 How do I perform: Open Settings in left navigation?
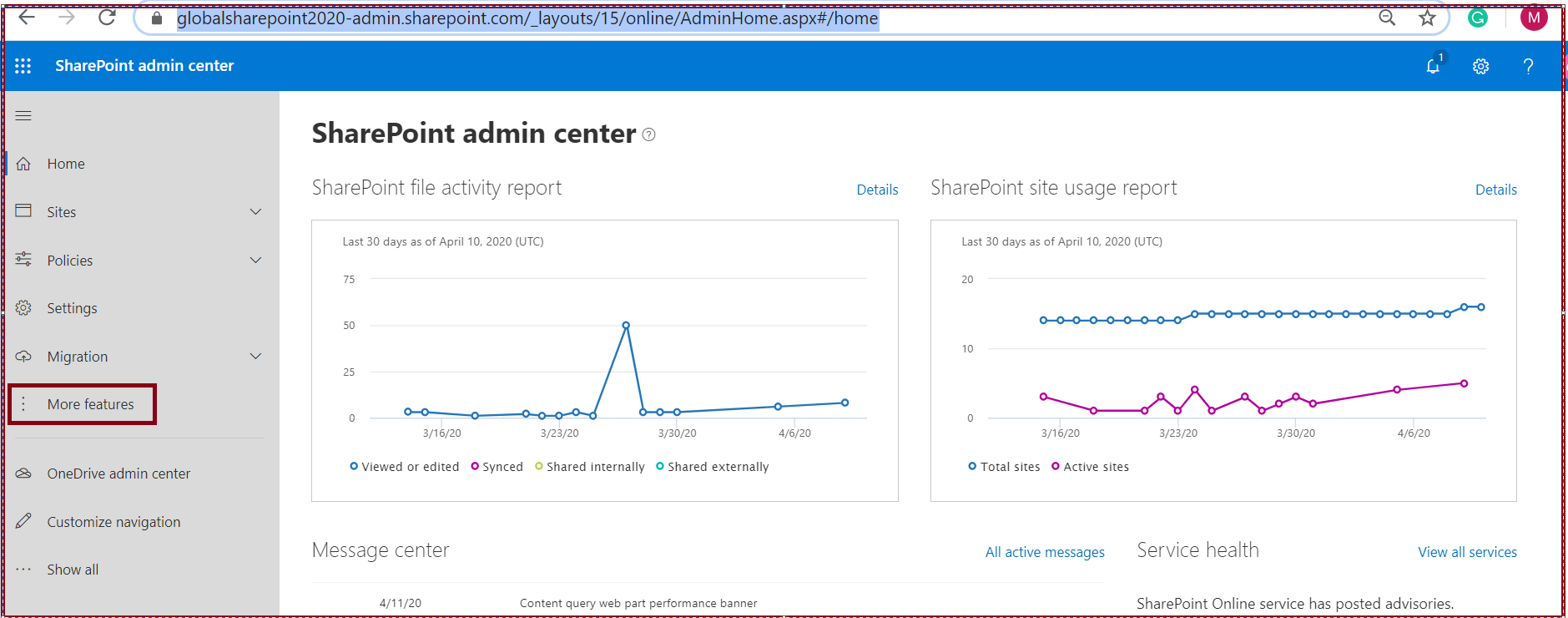click(x=72, y=308)
